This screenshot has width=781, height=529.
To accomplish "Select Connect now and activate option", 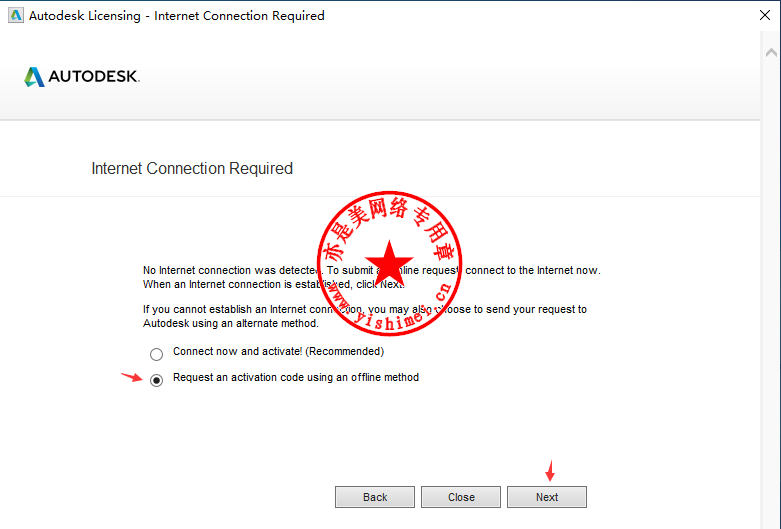I will point(156,354).
